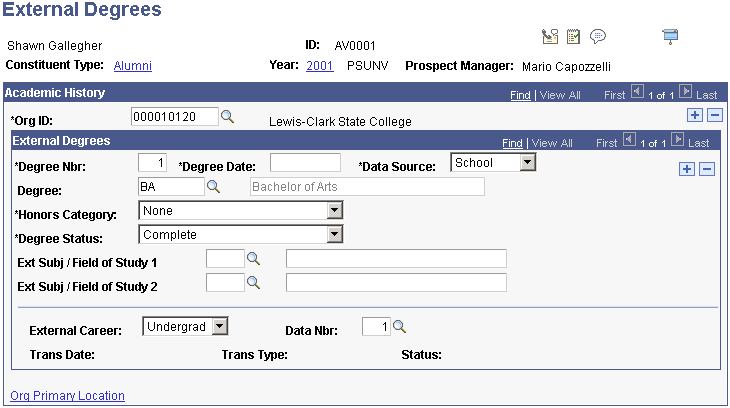Click the Mario Capozzelli prospect manager name

(x=566, y=67)
